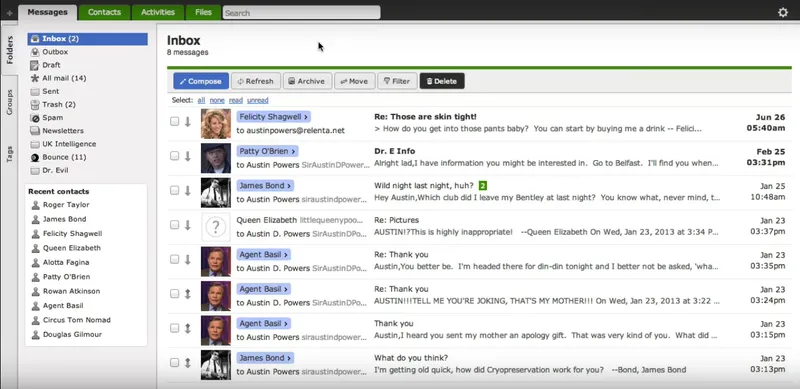Check the Agent Basil 03:15pm message checkbox

tap(174, 328)
